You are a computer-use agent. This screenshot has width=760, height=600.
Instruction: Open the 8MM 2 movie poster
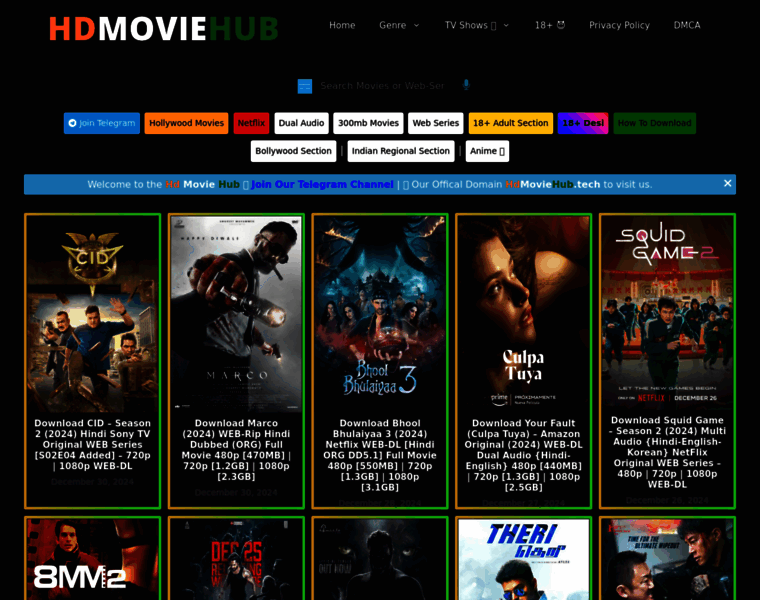click(93, 559)
